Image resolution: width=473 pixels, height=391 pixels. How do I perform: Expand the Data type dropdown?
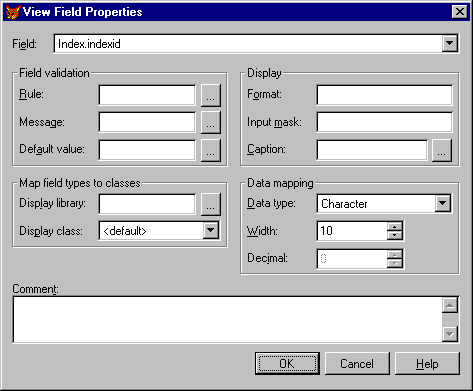pyautogui.click(x=443, y=203)
